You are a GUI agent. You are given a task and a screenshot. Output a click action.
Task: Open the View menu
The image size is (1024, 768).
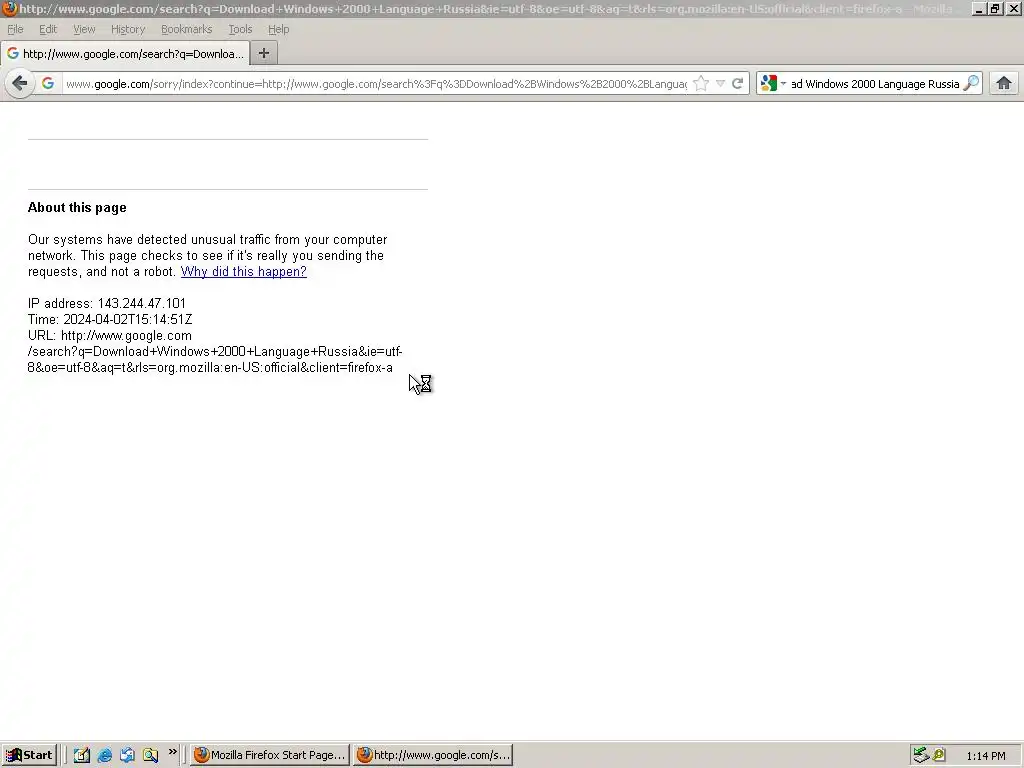tap(84, 29)
